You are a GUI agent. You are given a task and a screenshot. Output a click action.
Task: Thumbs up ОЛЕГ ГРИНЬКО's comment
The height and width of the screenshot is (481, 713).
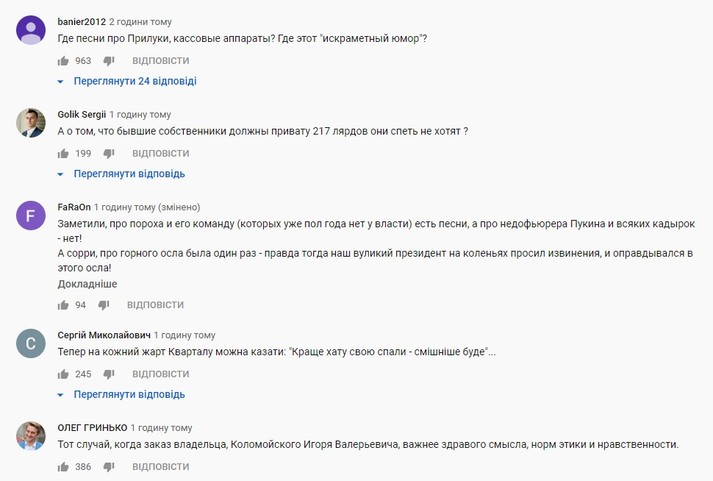(x=63, y=467)
